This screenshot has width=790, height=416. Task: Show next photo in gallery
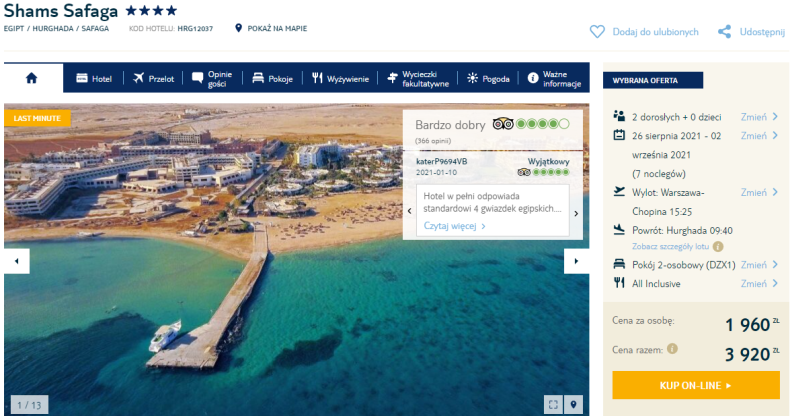click(576, 261)
